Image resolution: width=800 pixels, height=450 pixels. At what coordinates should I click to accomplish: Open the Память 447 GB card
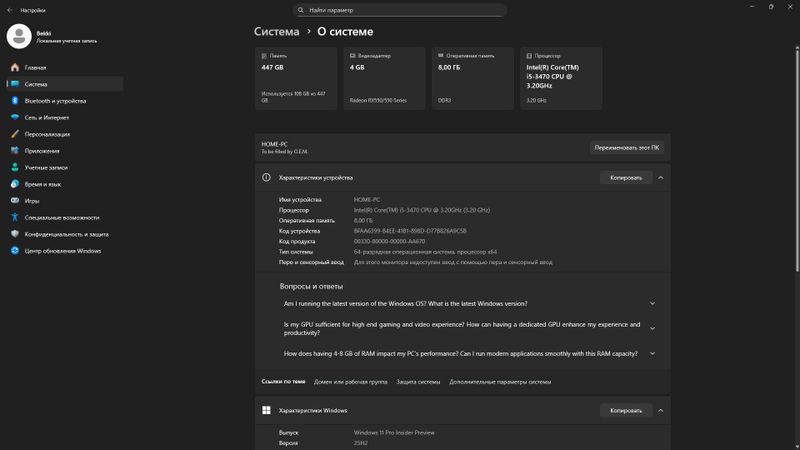coord(296,78)
